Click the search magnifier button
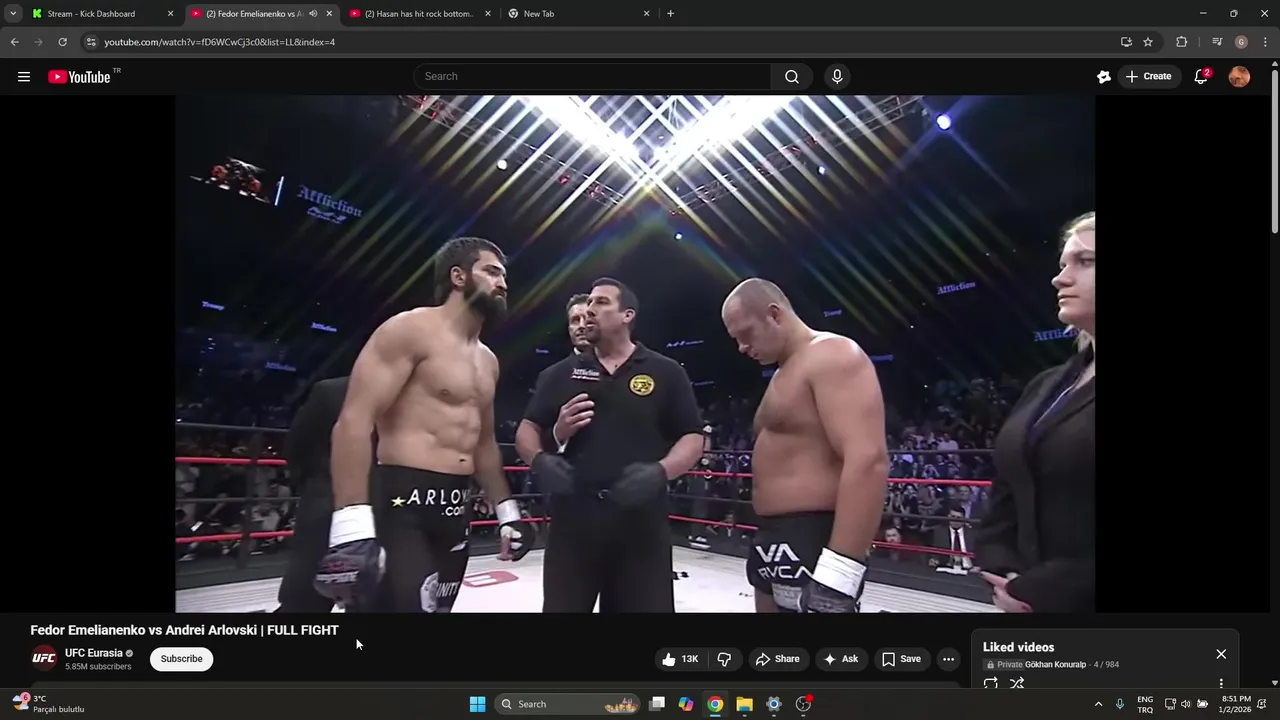This screenshot has height=720, width=1280. pyautogui.click(x=792, y=77)
